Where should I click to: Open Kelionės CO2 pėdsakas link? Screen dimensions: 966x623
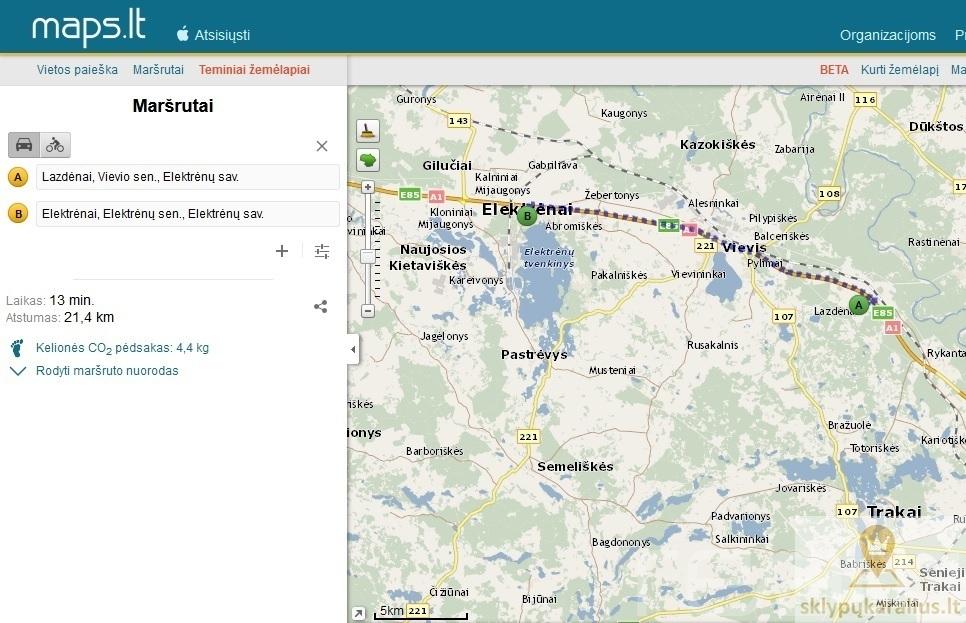[122, 348]
